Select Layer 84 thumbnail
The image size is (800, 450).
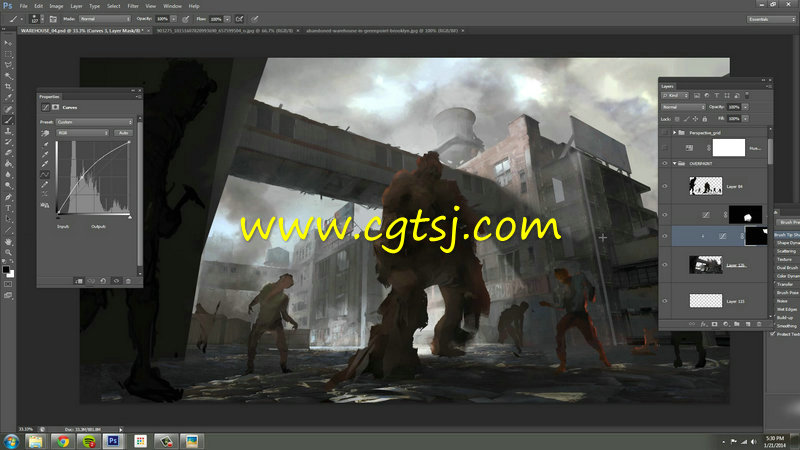tap(706, 186)
